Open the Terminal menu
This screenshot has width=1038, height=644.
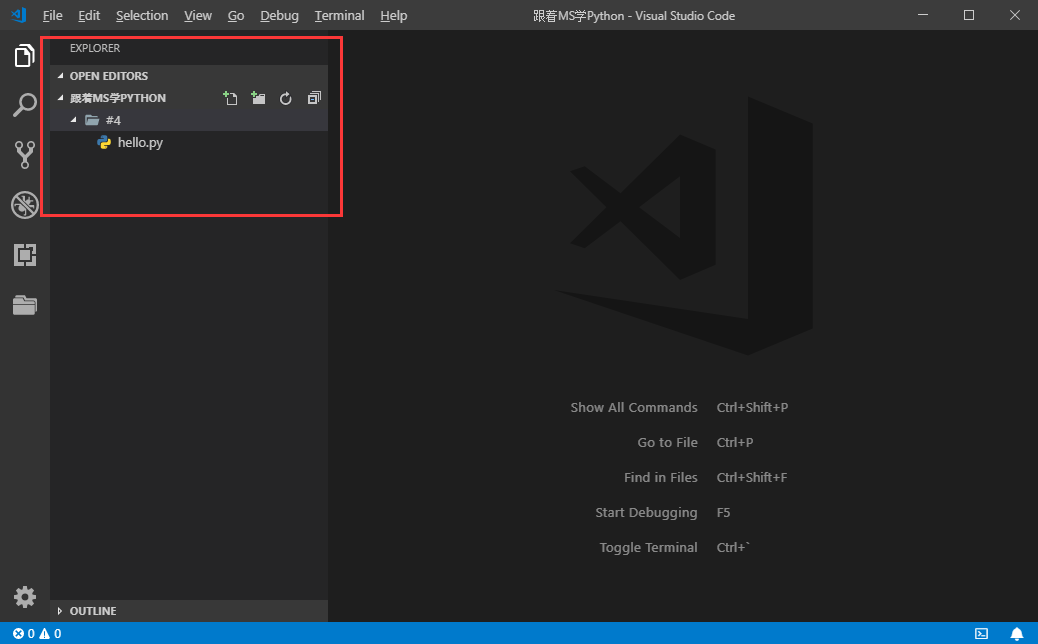click(x=339, y=16)
